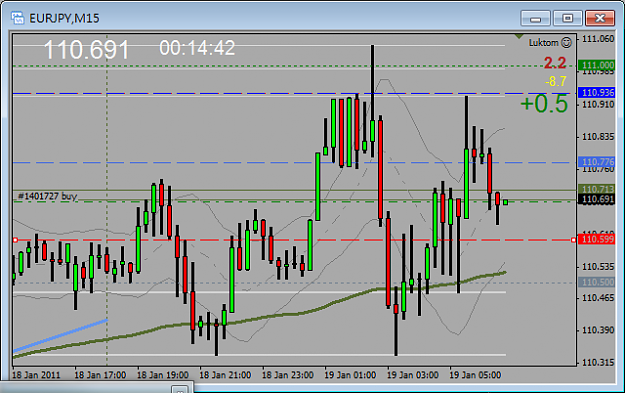Viewport: 625px width, 393px height.
Task: Click the large 110.691 price display
Action: coord(86,50)
